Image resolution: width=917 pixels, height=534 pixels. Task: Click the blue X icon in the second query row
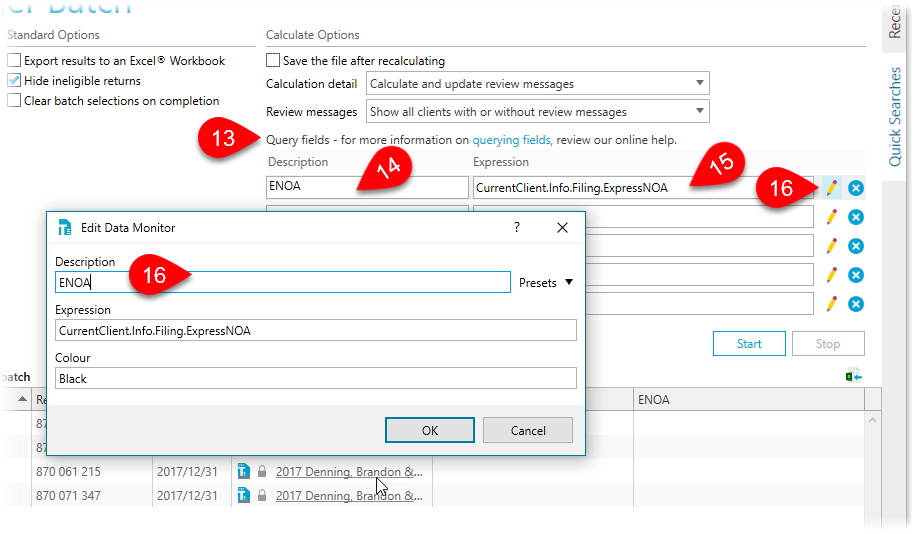pos(856,217)
